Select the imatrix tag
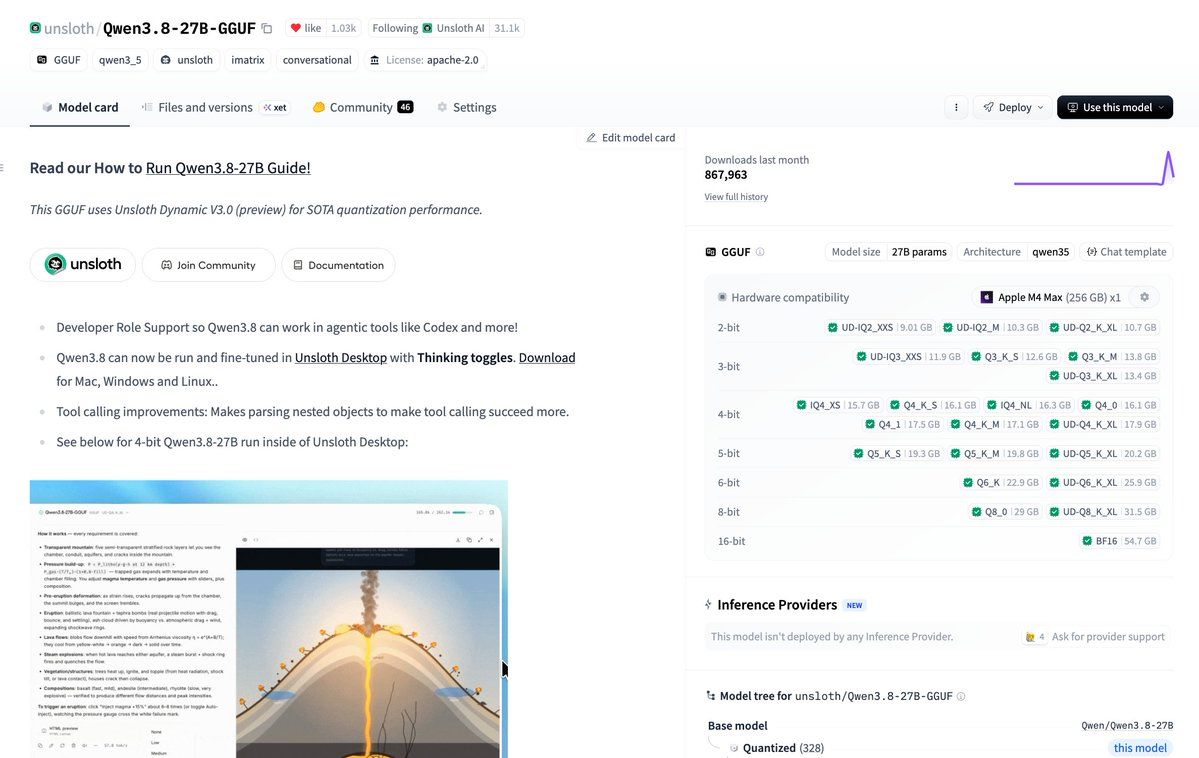Screen dimensions: 1199x758 click(x=248, y=60)
